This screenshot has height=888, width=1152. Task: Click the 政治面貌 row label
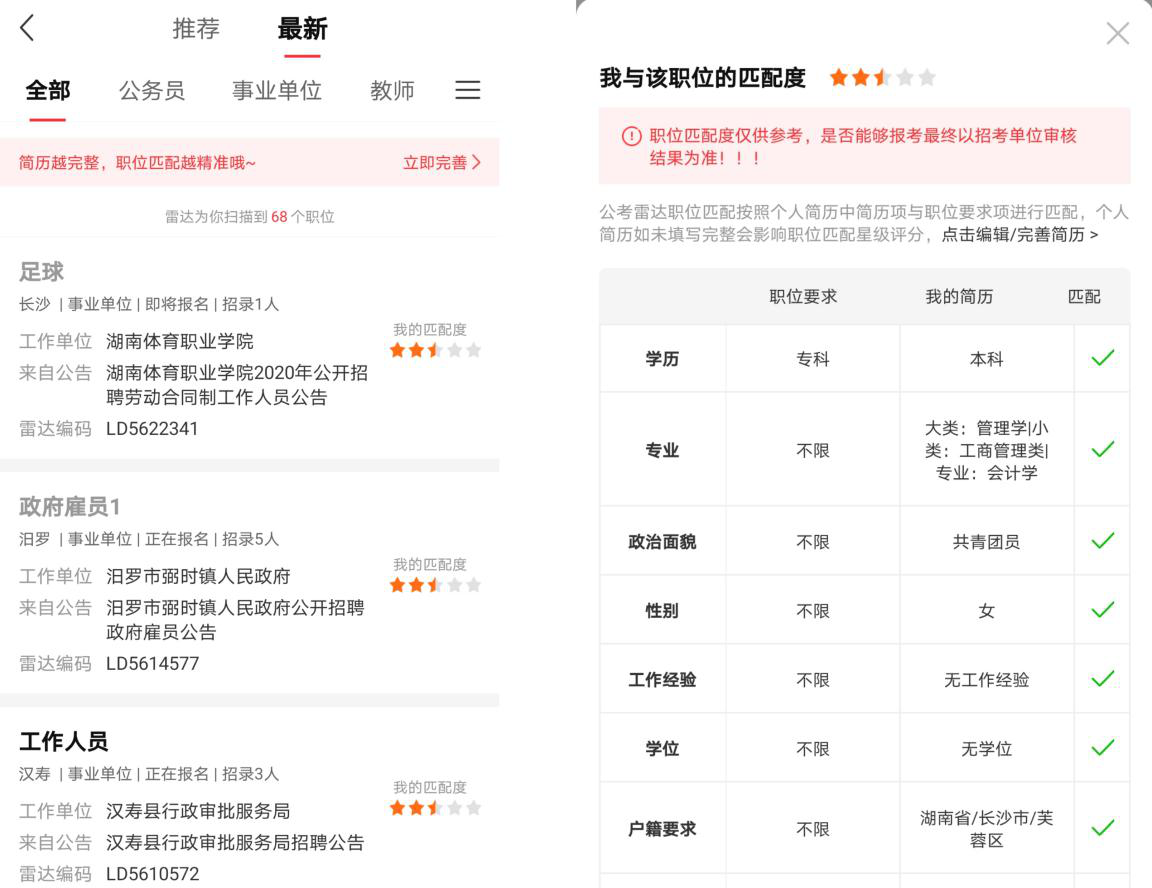coord(662,542)
